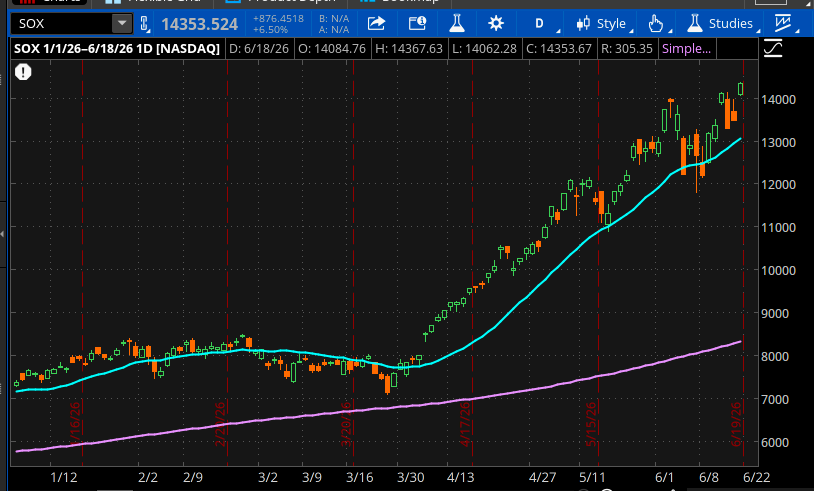
Task: Click the 5/11 date axis label
Action: (x=592, y=478)
